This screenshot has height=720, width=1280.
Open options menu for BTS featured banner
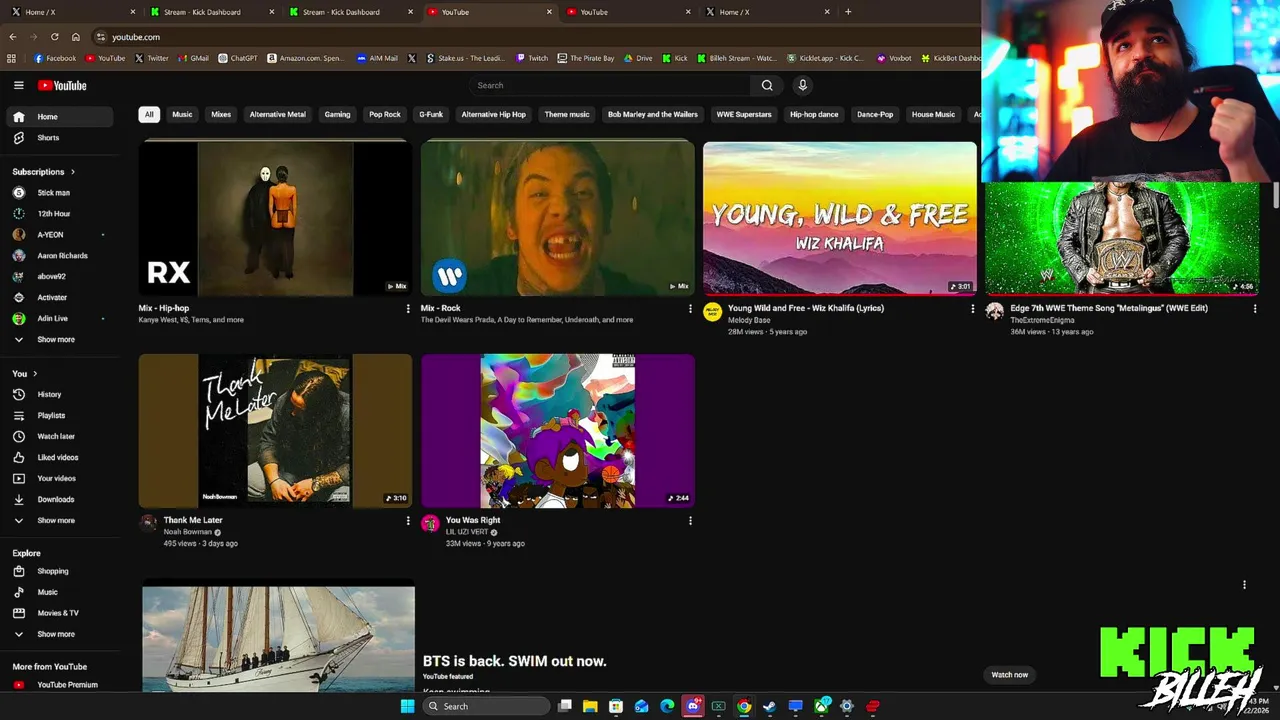tap(1244, 585)
